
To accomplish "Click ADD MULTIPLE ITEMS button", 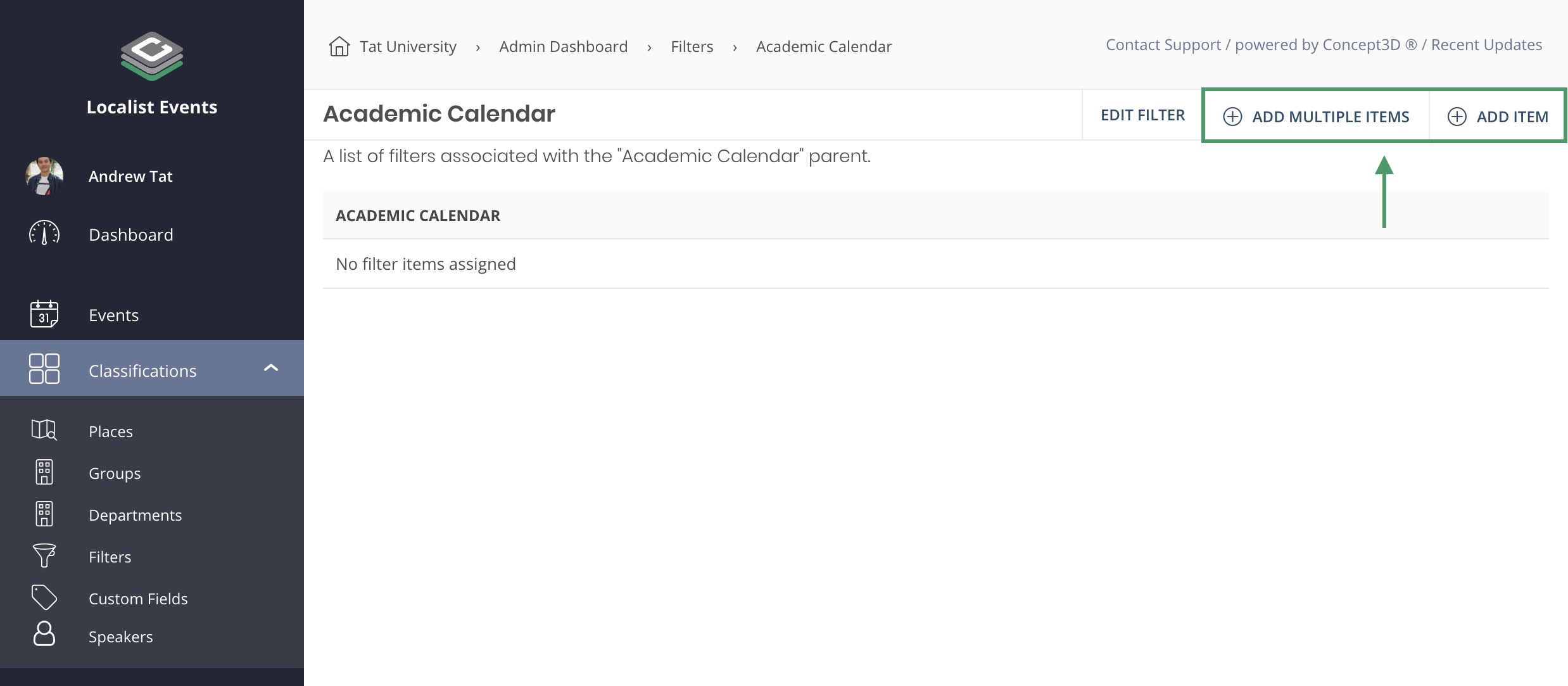I will (1316, 117).
